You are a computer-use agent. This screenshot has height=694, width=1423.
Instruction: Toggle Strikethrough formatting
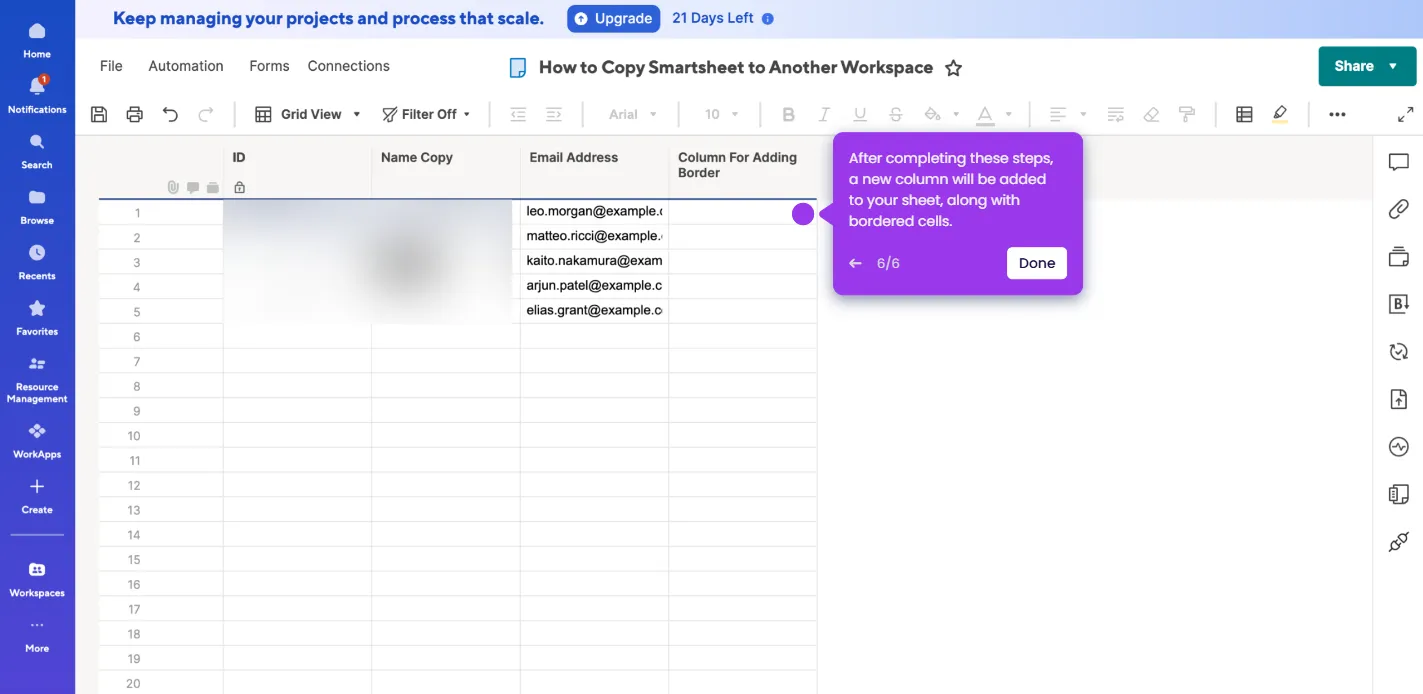tap(896, 114)
